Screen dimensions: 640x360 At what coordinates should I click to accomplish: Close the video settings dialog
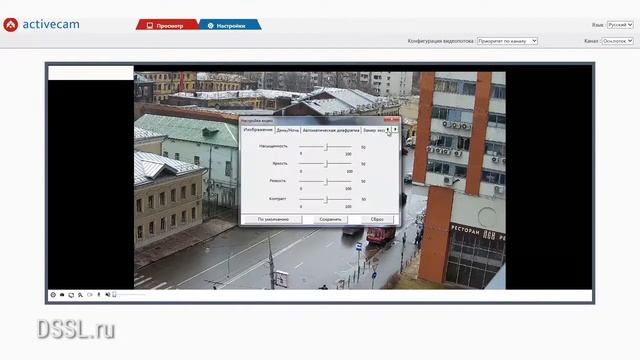tap(391, 120)
